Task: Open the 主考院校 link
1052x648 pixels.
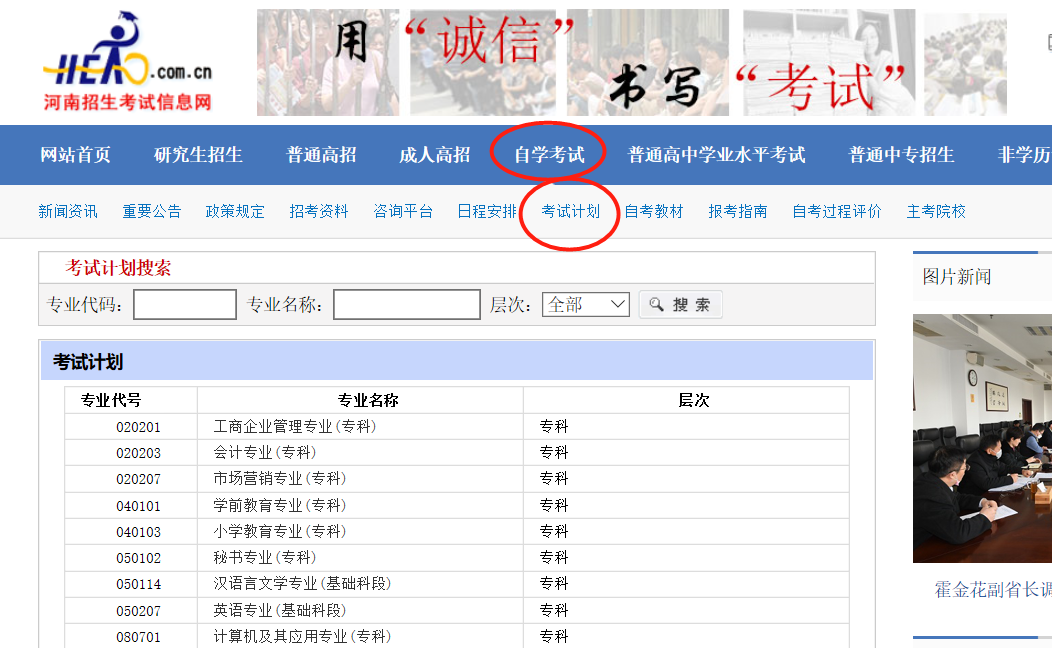Action: pos(936,211)
